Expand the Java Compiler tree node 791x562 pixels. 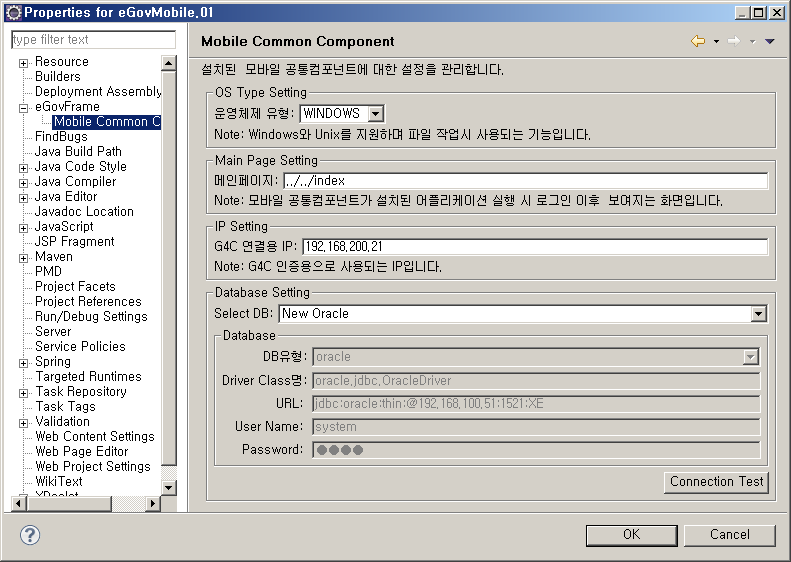click(x=23, y=182)
